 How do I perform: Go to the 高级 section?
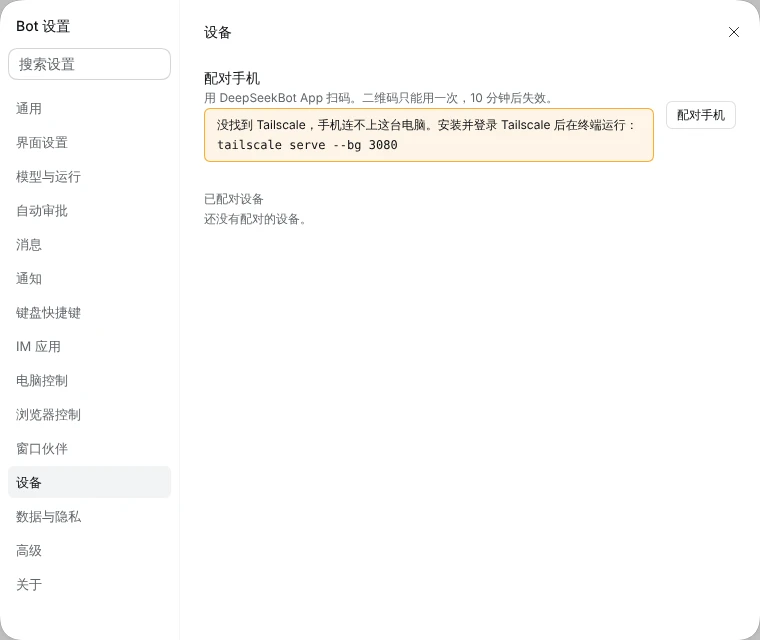pyautogui.click(x=89, y=550)
